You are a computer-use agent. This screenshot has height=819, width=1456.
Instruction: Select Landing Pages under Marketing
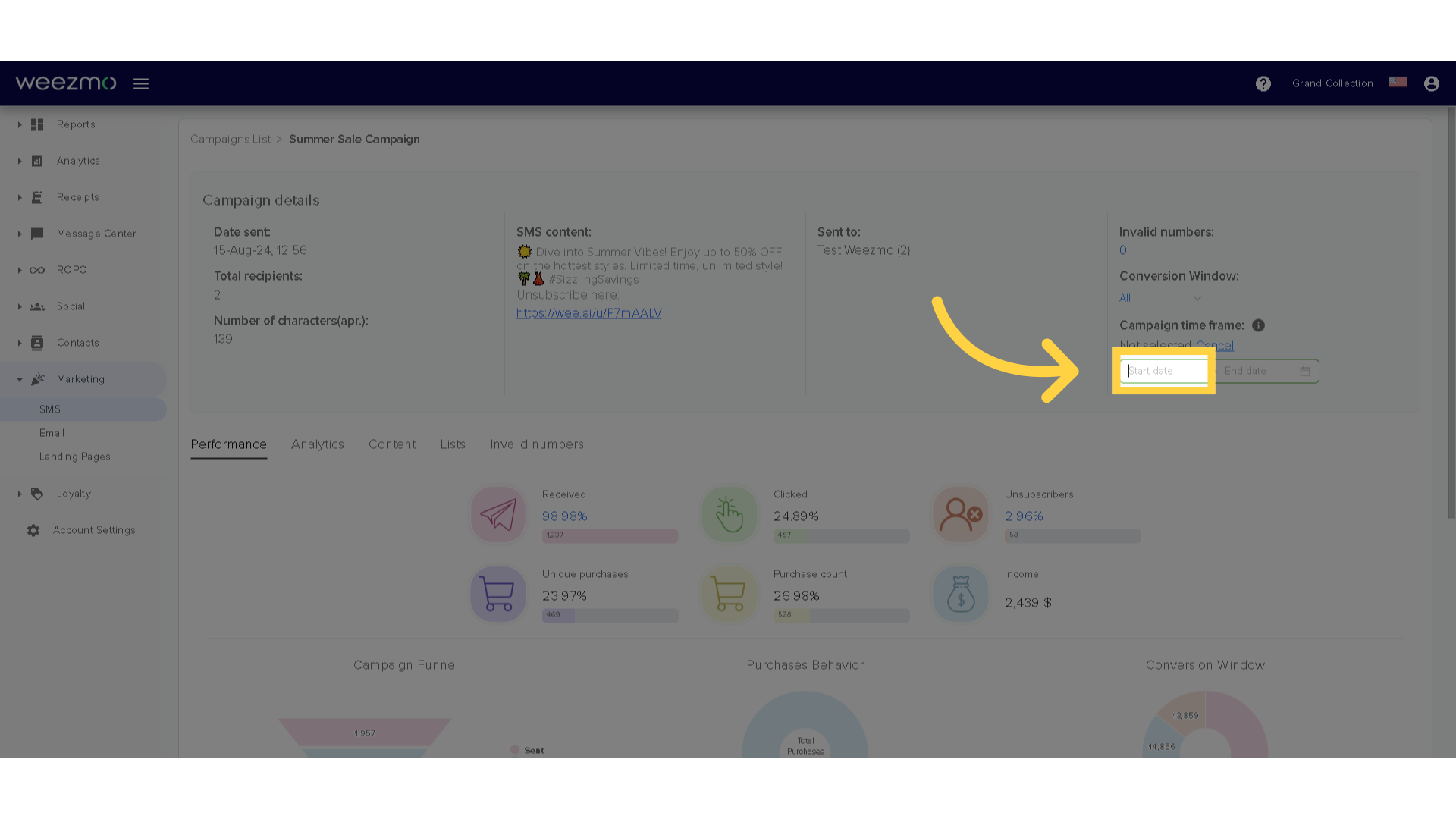click(75, 457)
